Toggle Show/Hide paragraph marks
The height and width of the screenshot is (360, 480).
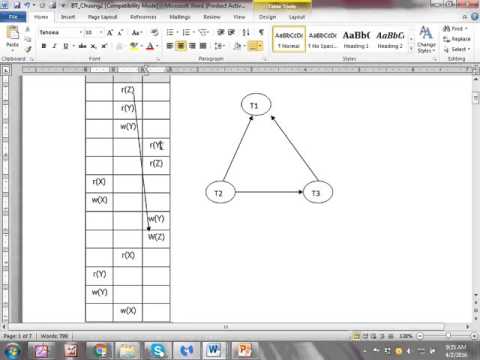[261, 32]
